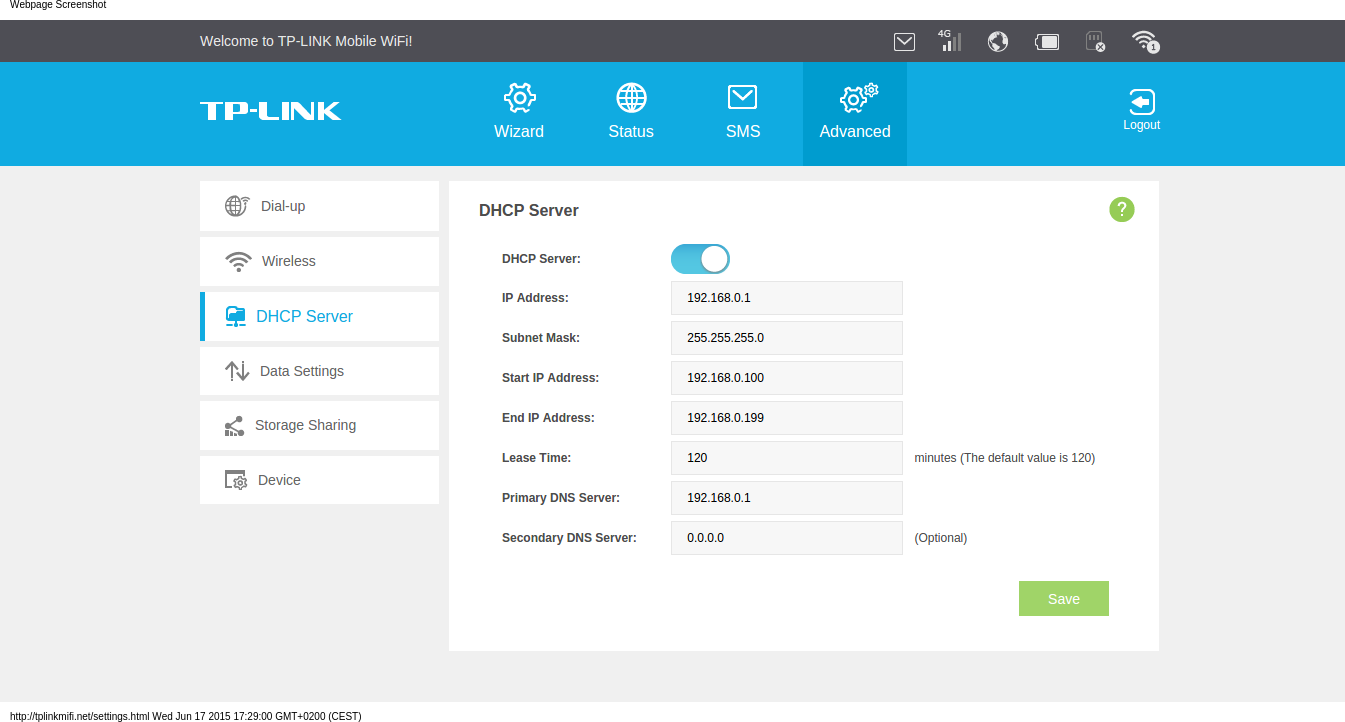Click the SD card status icon

click(1095, 42)
